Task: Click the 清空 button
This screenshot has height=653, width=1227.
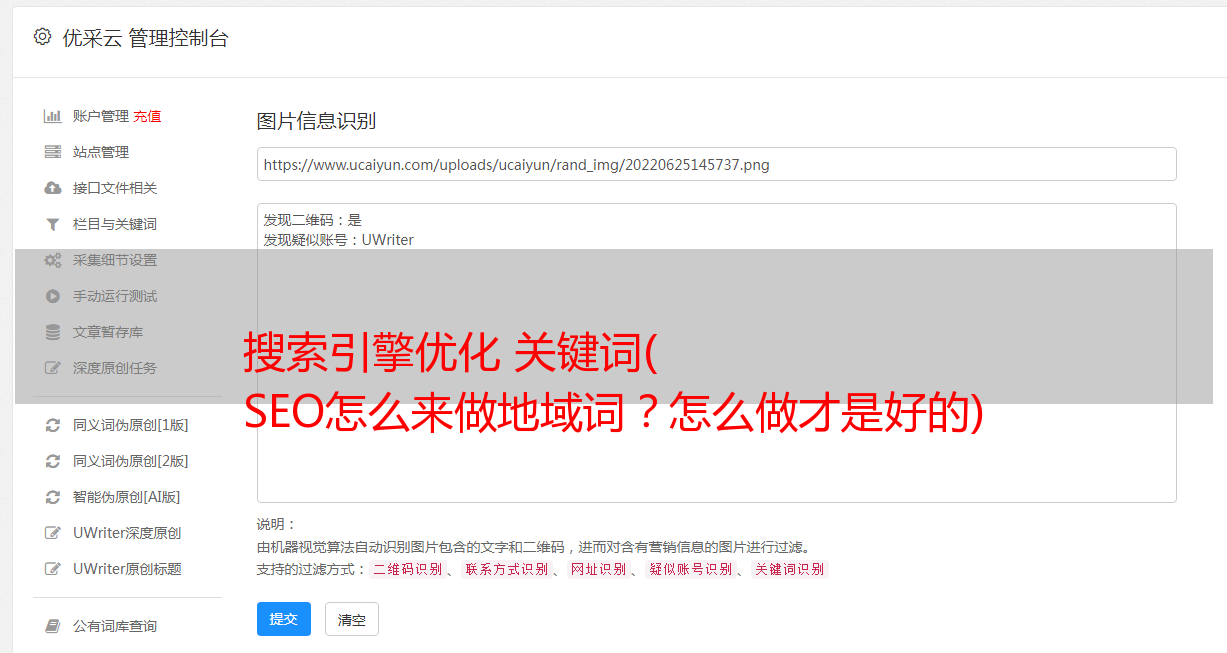Action: (352, 619)
